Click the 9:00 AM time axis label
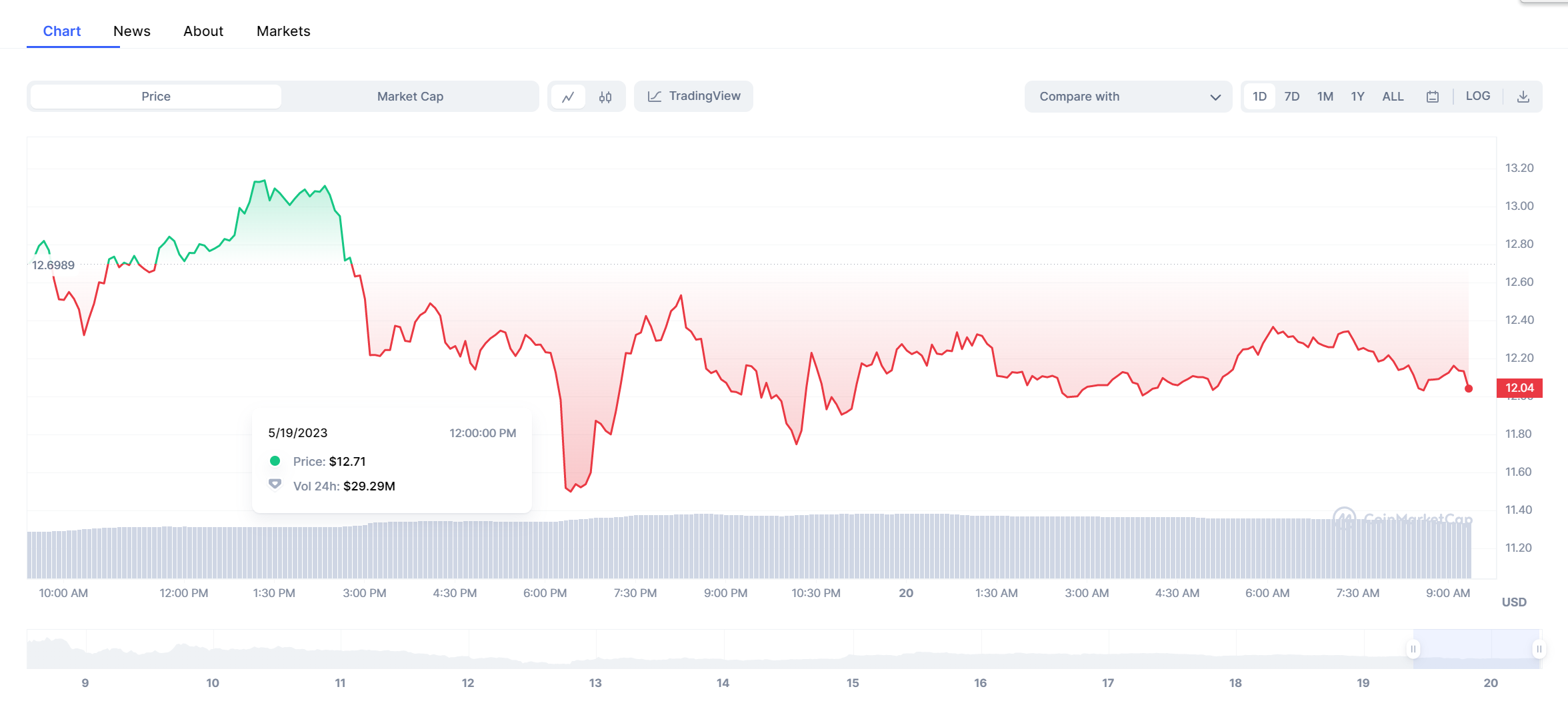Image resolution: width=1568 pixels, height=719 pixels. click(x=1448, y=593)
